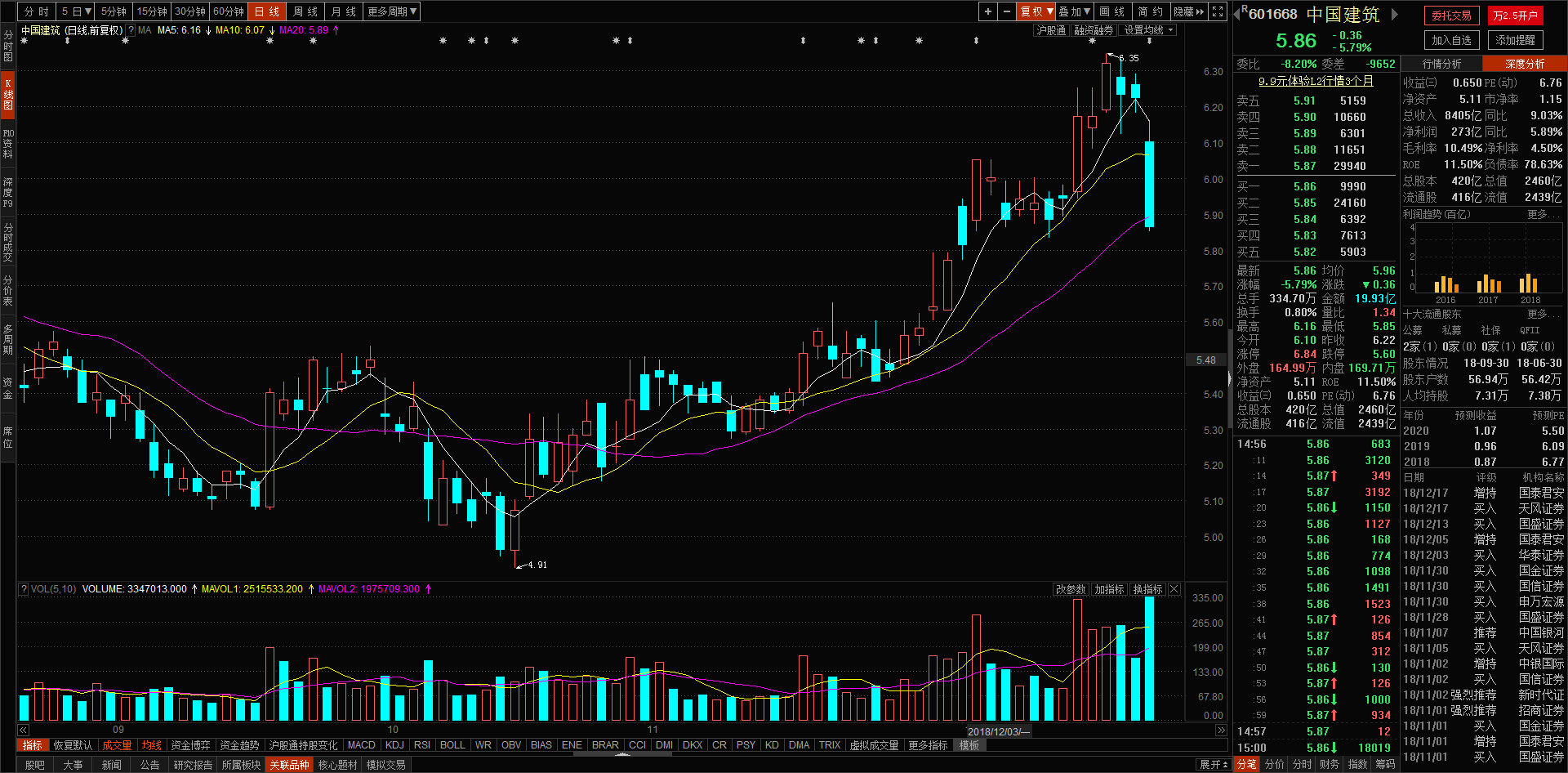This screenshot has height=773, width=1568.
Task: Toggle the 均线 moving average overlay
Action: [x=152, y=745]
